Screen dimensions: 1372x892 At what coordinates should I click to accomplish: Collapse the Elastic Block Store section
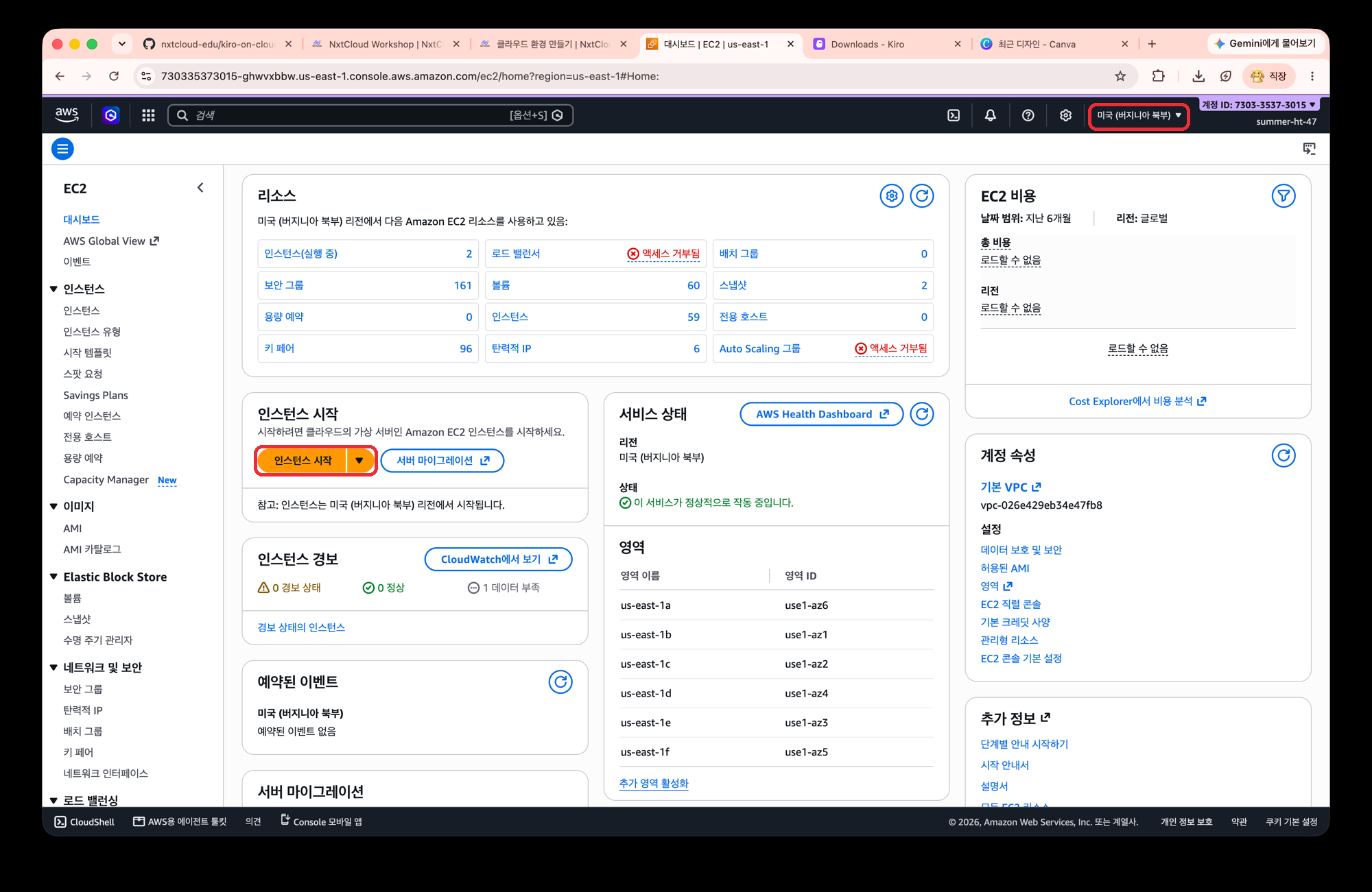(54, 577)
